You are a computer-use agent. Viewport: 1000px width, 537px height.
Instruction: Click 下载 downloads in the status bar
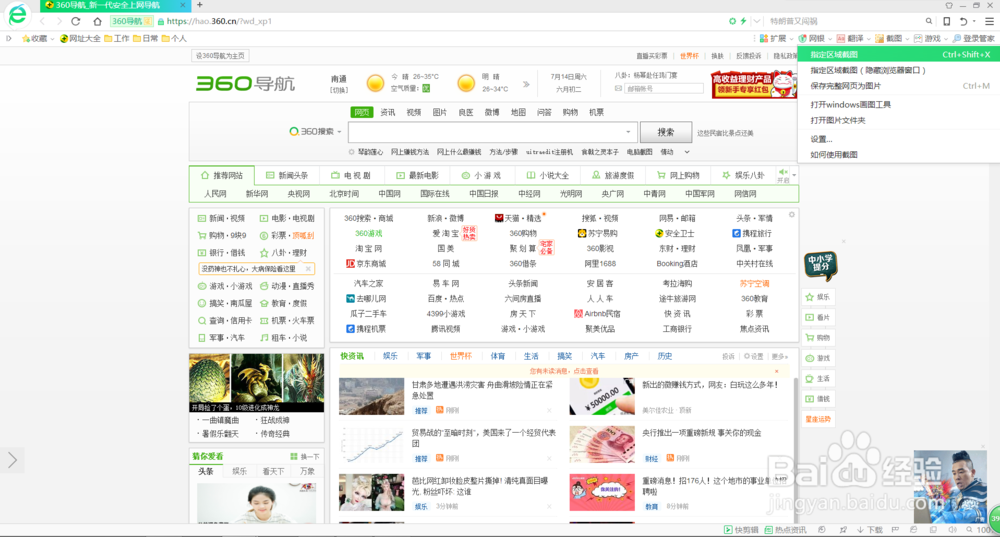coord(870,530)
